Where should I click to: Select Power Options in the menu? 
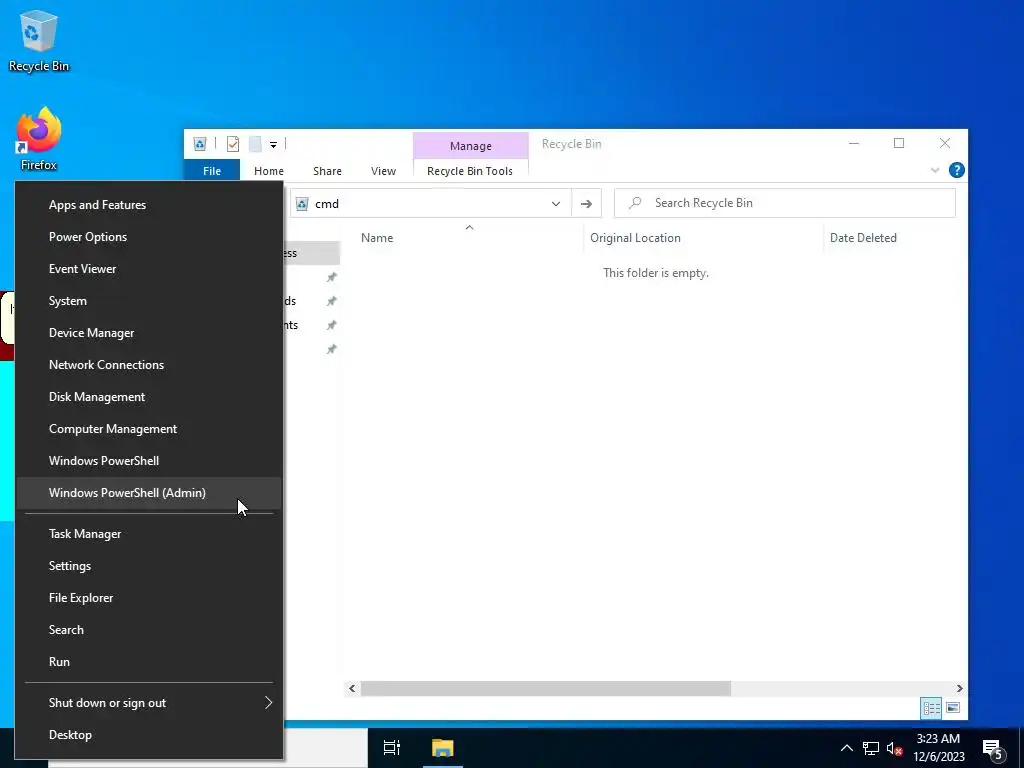tap(149, 237)
